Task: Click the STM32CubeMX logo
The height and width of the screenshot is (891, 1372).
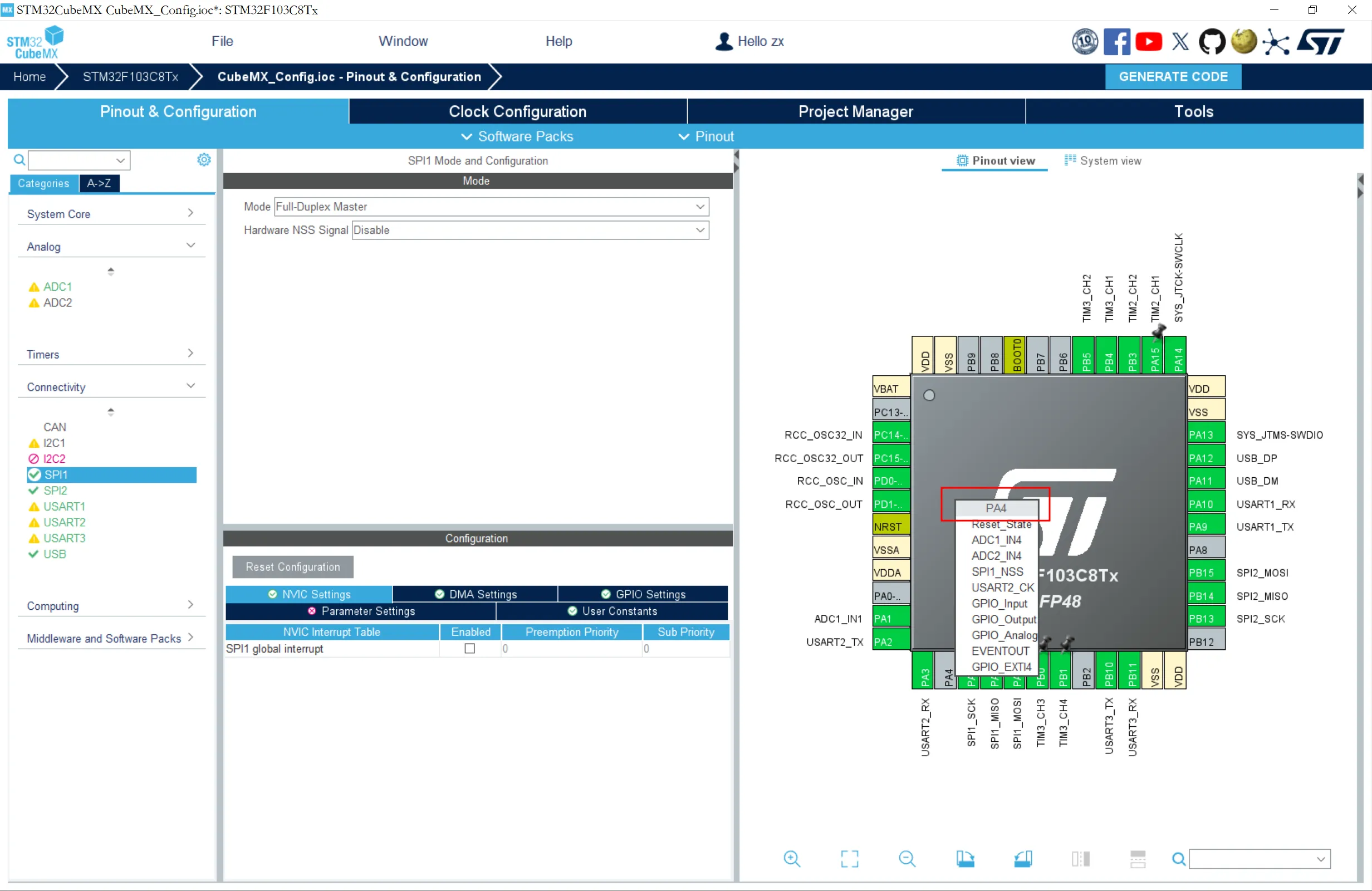Action: [x=35, y=42]
